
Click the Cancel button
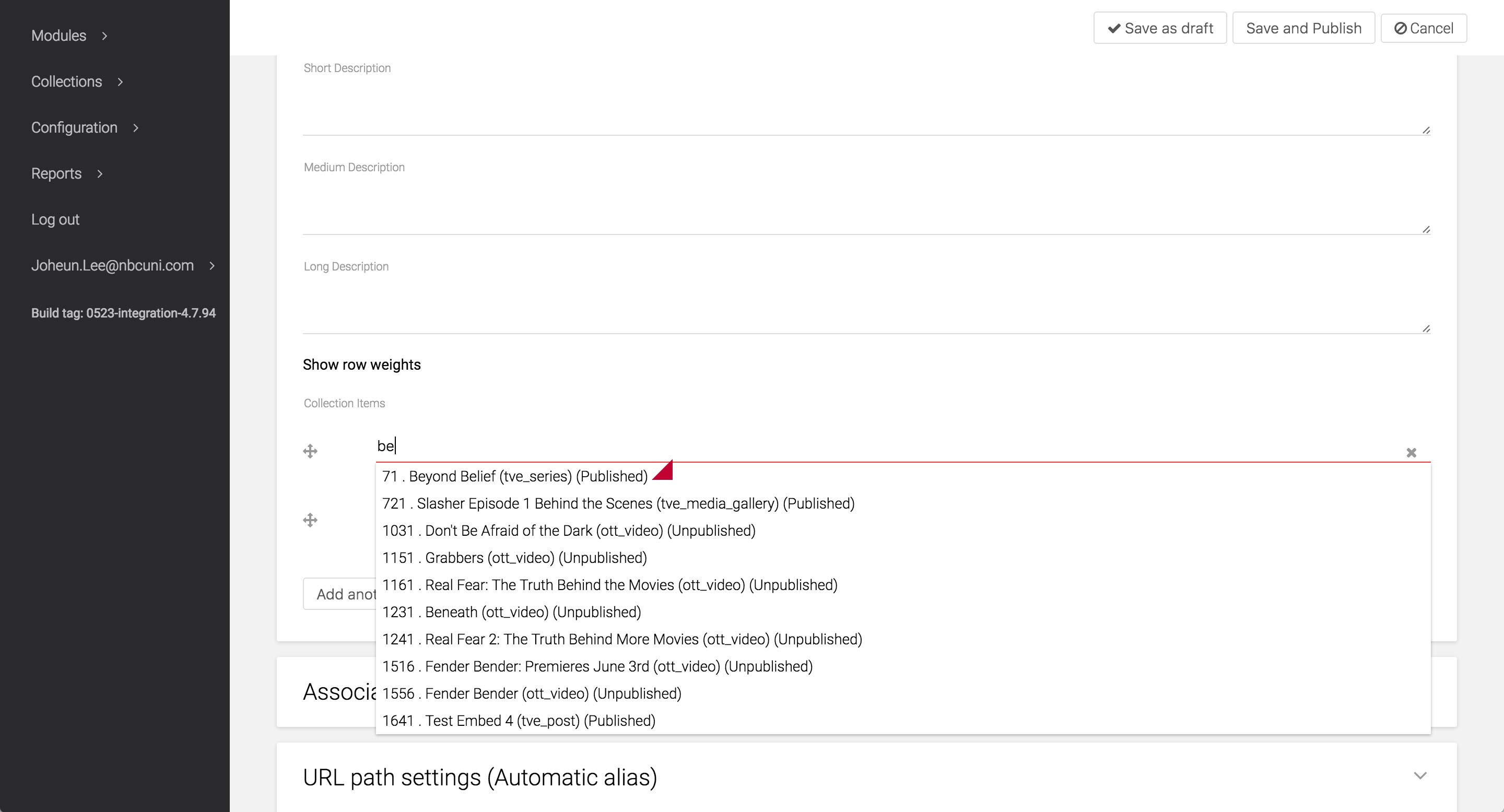pyautogui.click(x=1424, y=28)
